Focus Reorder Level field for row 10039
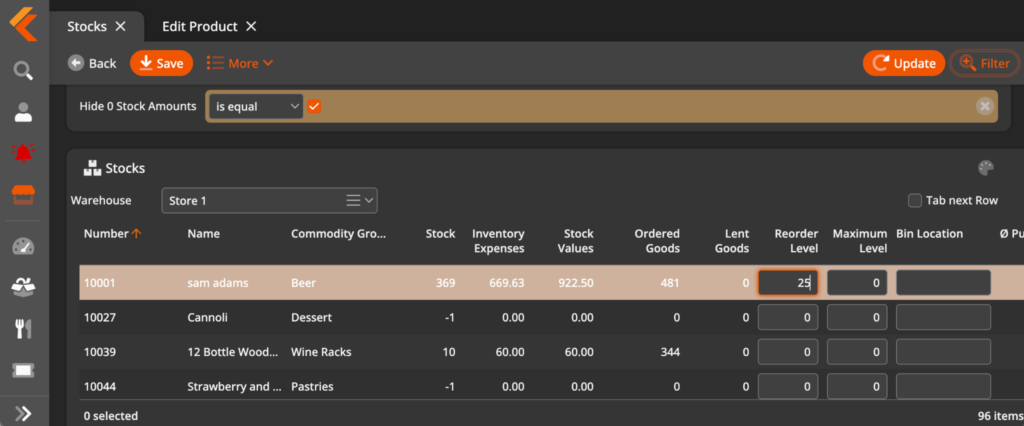The height and width of the screenshot is (426, 1024). pyautogui.click(x=788, y=352)
